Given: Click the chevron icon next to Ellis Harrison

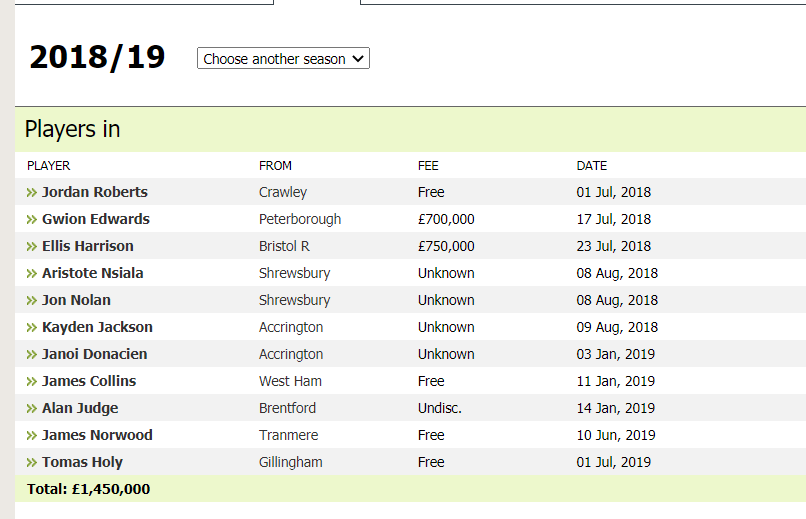Looking at the screenshot, I should click(x=32, y=247).
